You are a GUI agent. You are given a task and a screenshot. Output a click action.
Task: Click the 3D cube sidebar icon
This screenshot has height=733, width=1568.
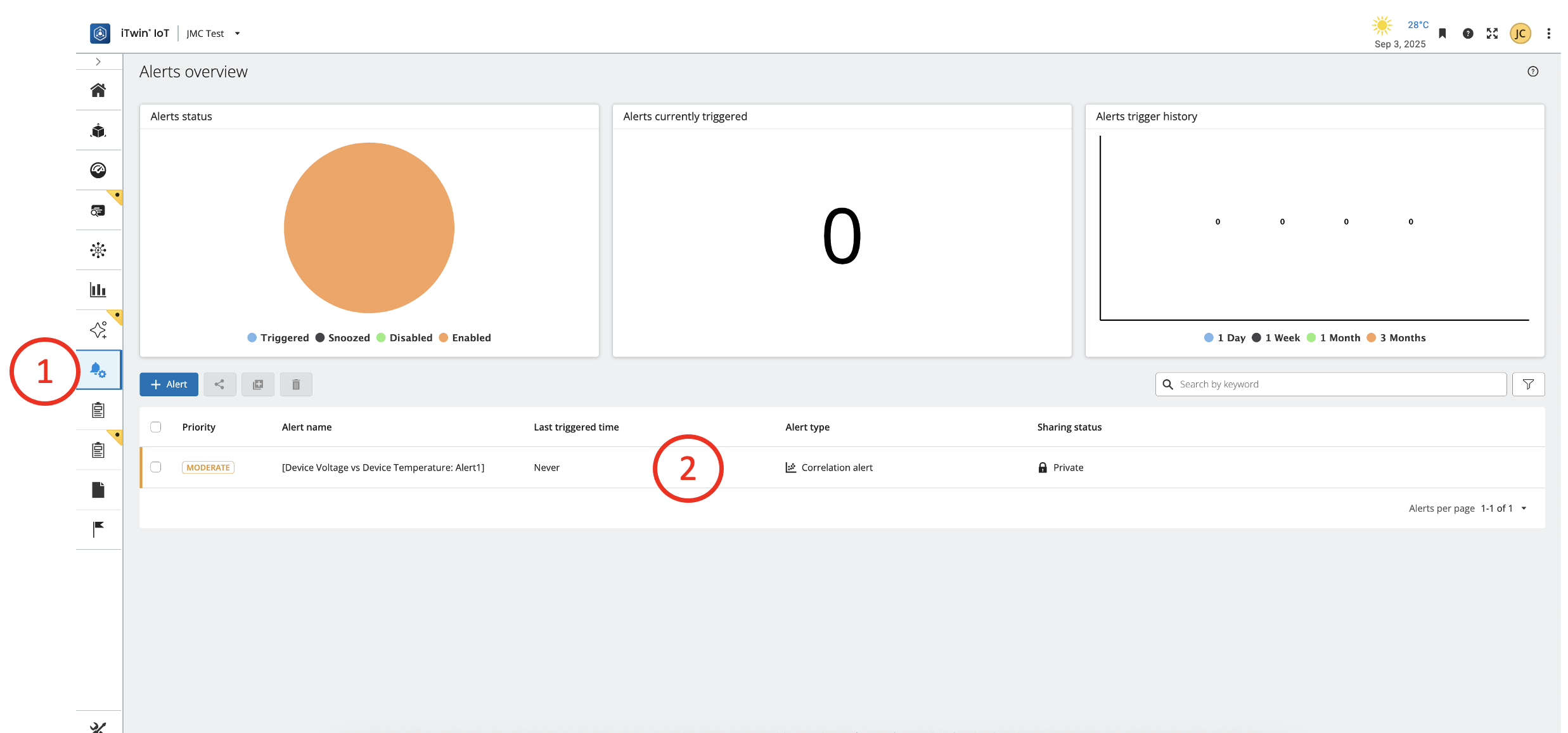(x=98, y=131)
